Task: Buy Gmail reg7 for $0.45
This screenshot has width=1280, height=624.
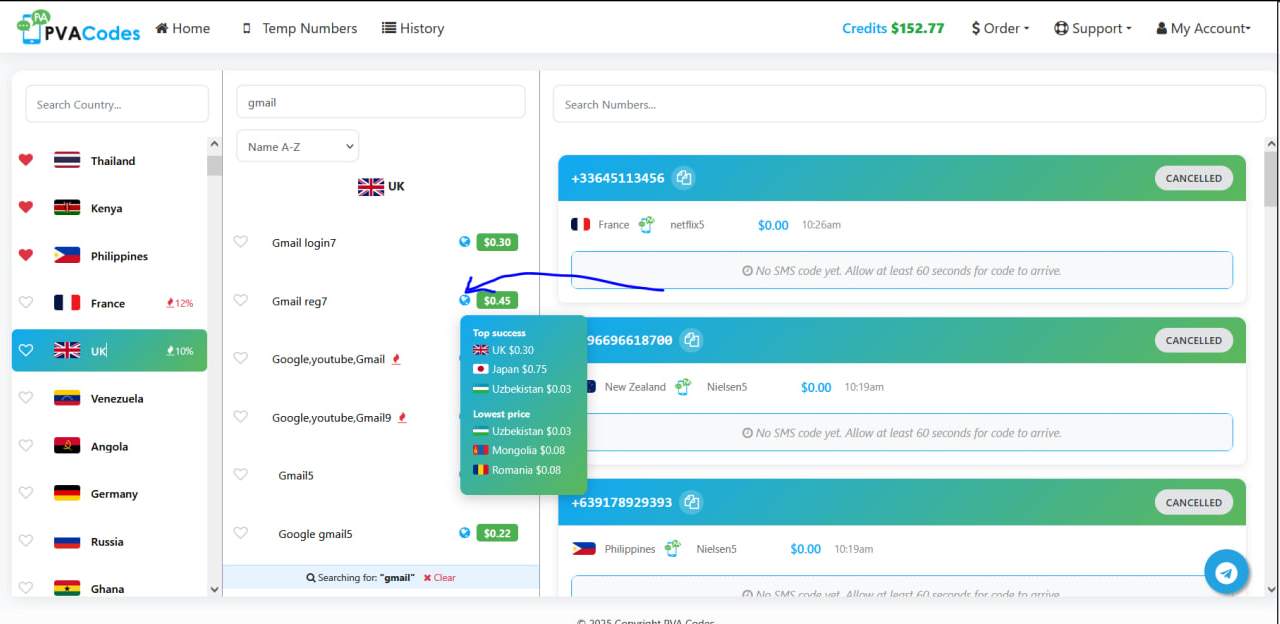Action: [497, 300]
